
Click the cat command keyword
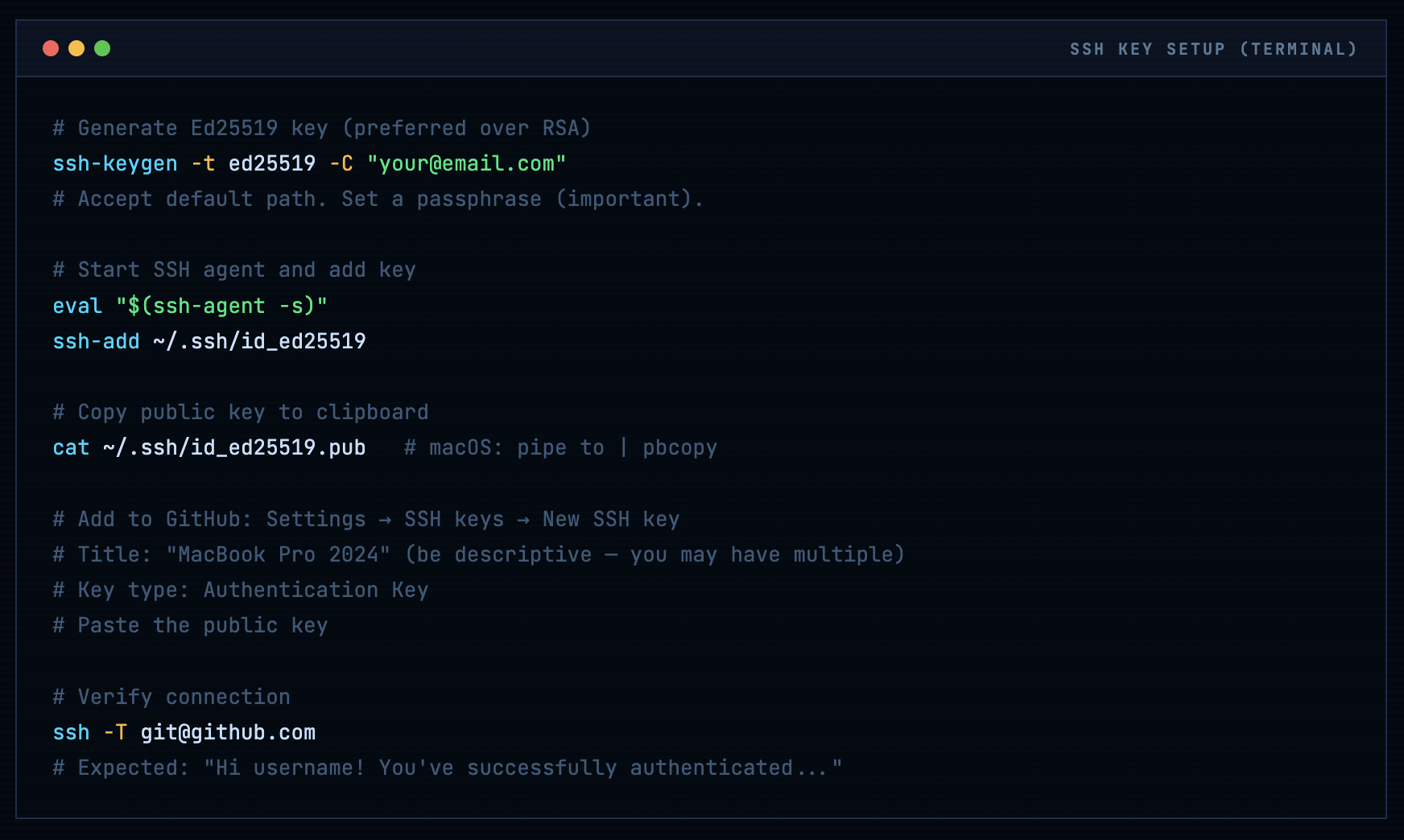tap(71, 448)
